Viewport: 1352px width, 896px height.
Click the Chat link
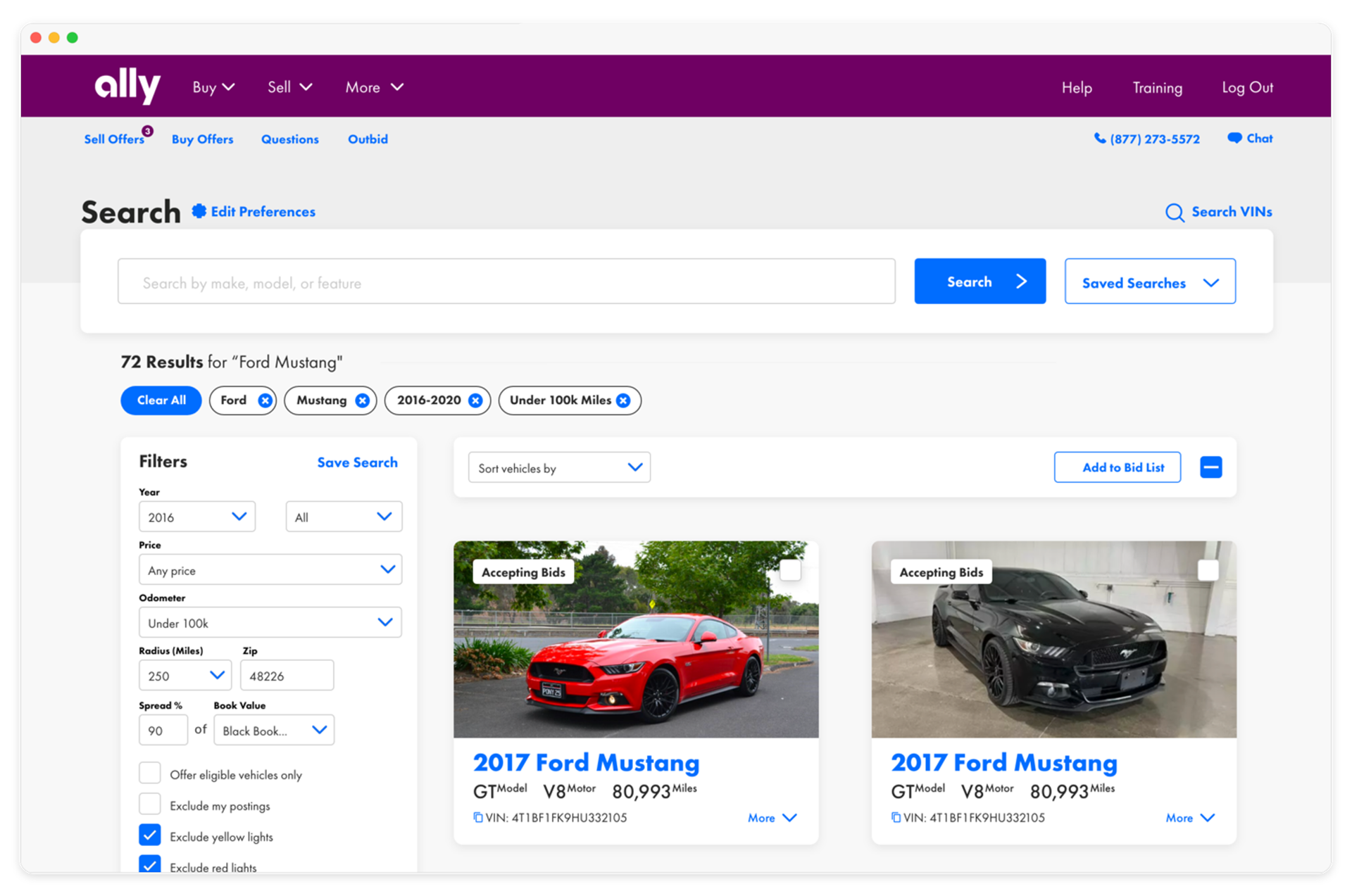pyautogui.click(x=1260, y=139)
